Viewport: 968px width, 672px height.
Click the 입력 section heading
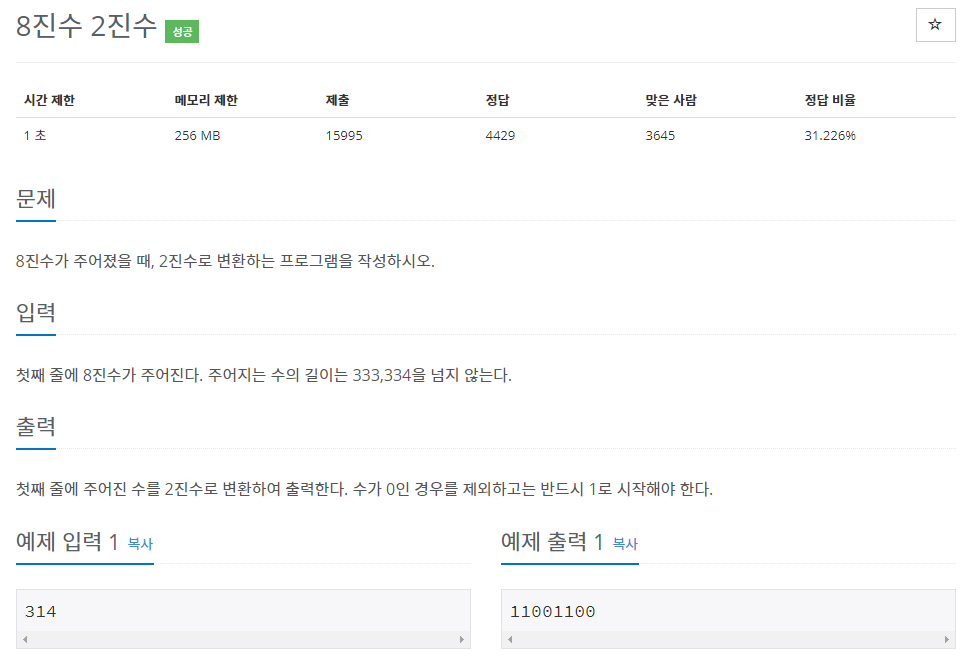(36, 313)
